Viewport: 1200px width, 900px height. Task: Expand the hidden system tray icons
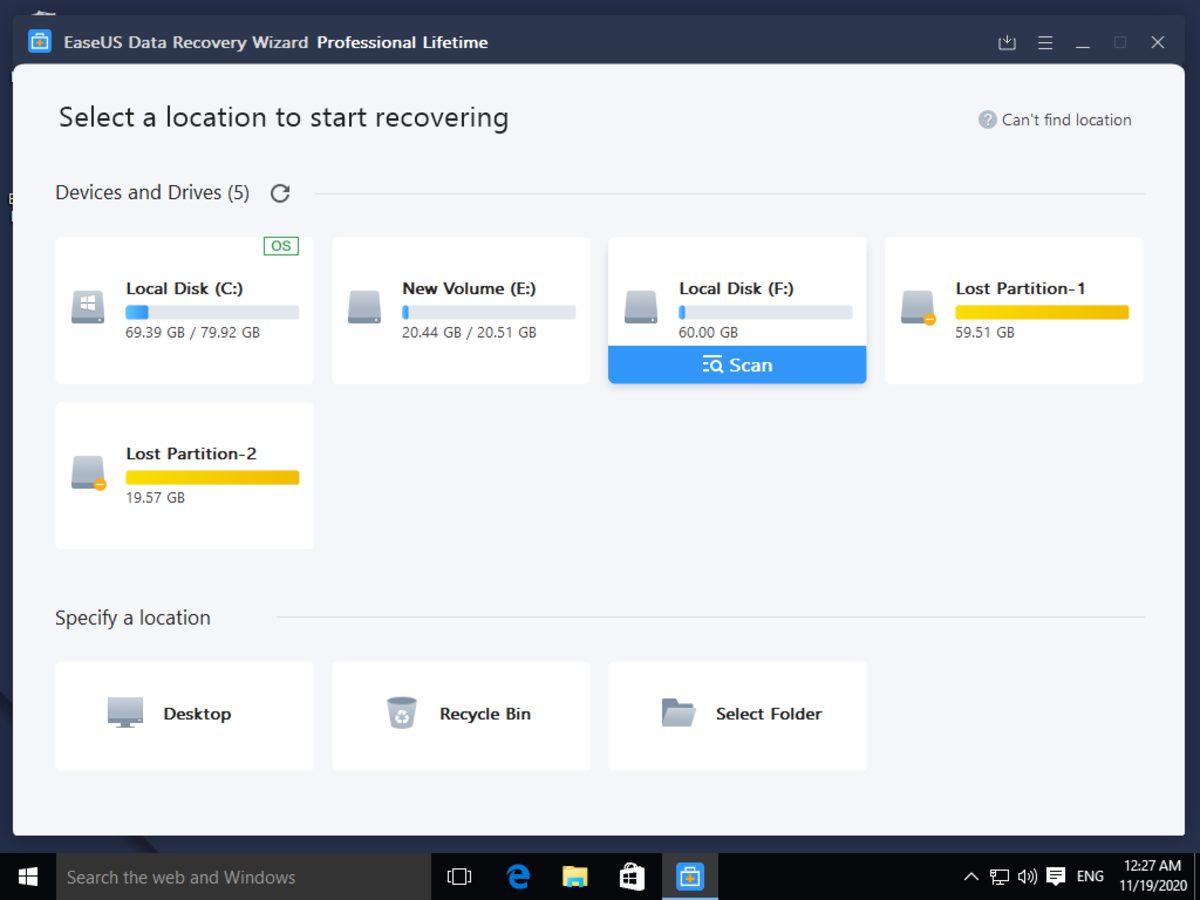click(x=970, y=877)
